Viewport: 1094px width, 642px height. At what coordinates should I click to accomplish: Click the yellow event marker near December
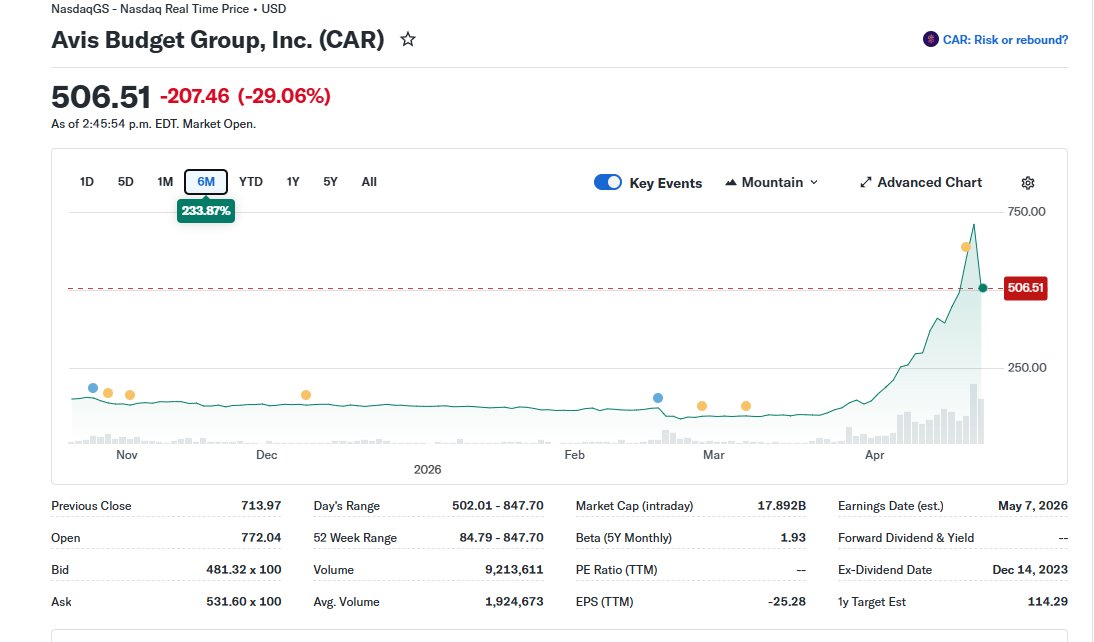click(306, 395)
